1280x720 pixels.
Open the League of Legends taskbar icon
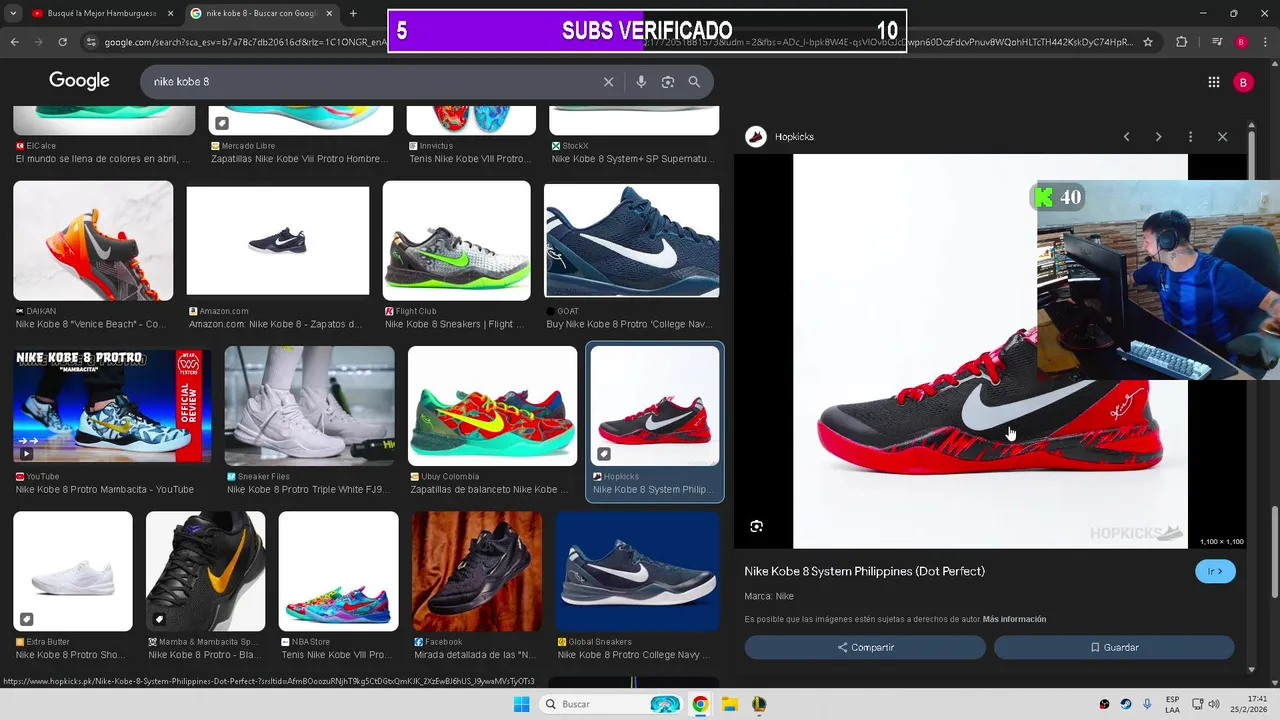pyautogui.click(x=760, y=704)
